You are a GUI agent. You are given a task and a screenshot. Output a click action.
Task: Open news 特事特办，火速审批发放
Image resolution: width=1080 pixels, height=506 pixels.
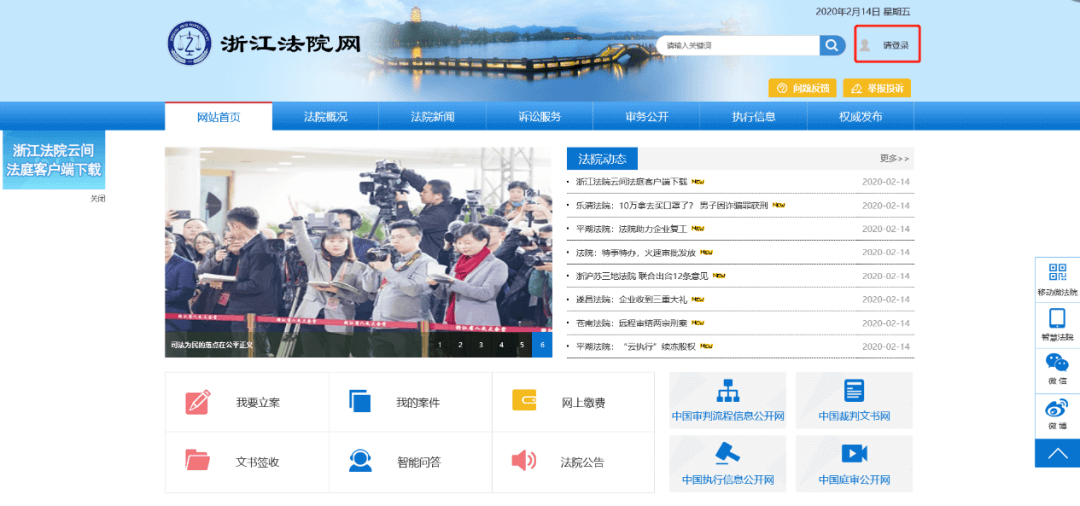[636, 252]
